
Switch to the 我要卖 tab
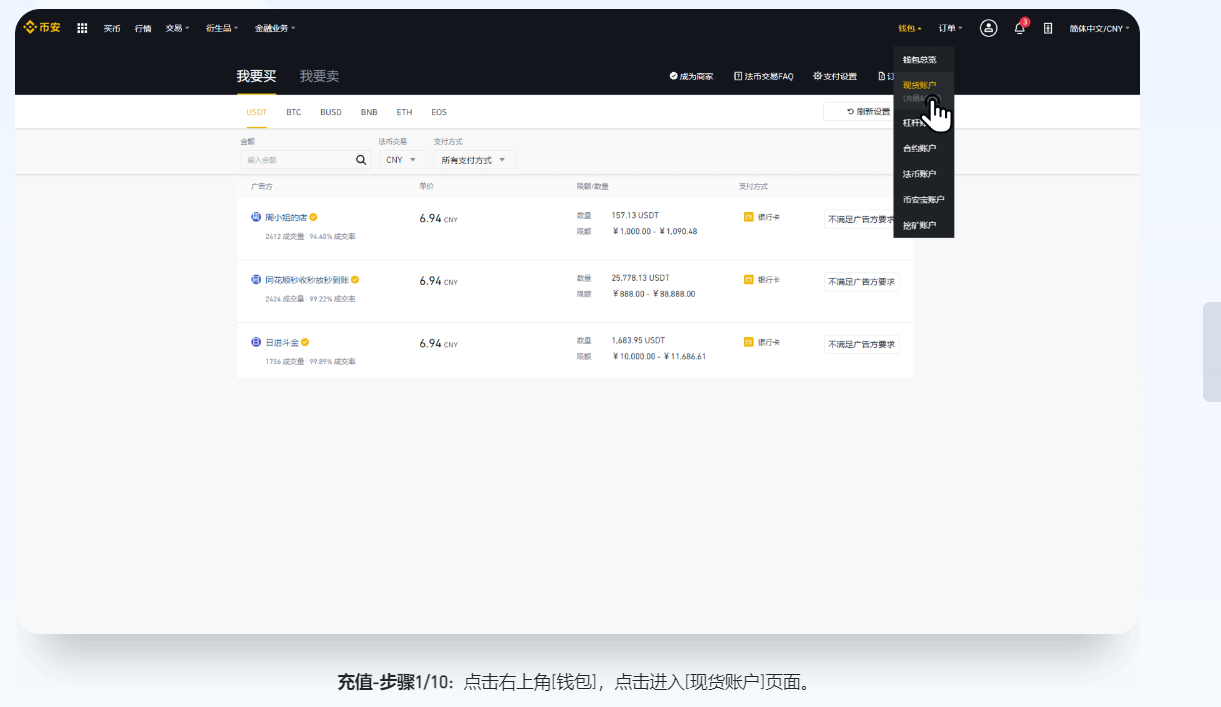coord(319,76)
